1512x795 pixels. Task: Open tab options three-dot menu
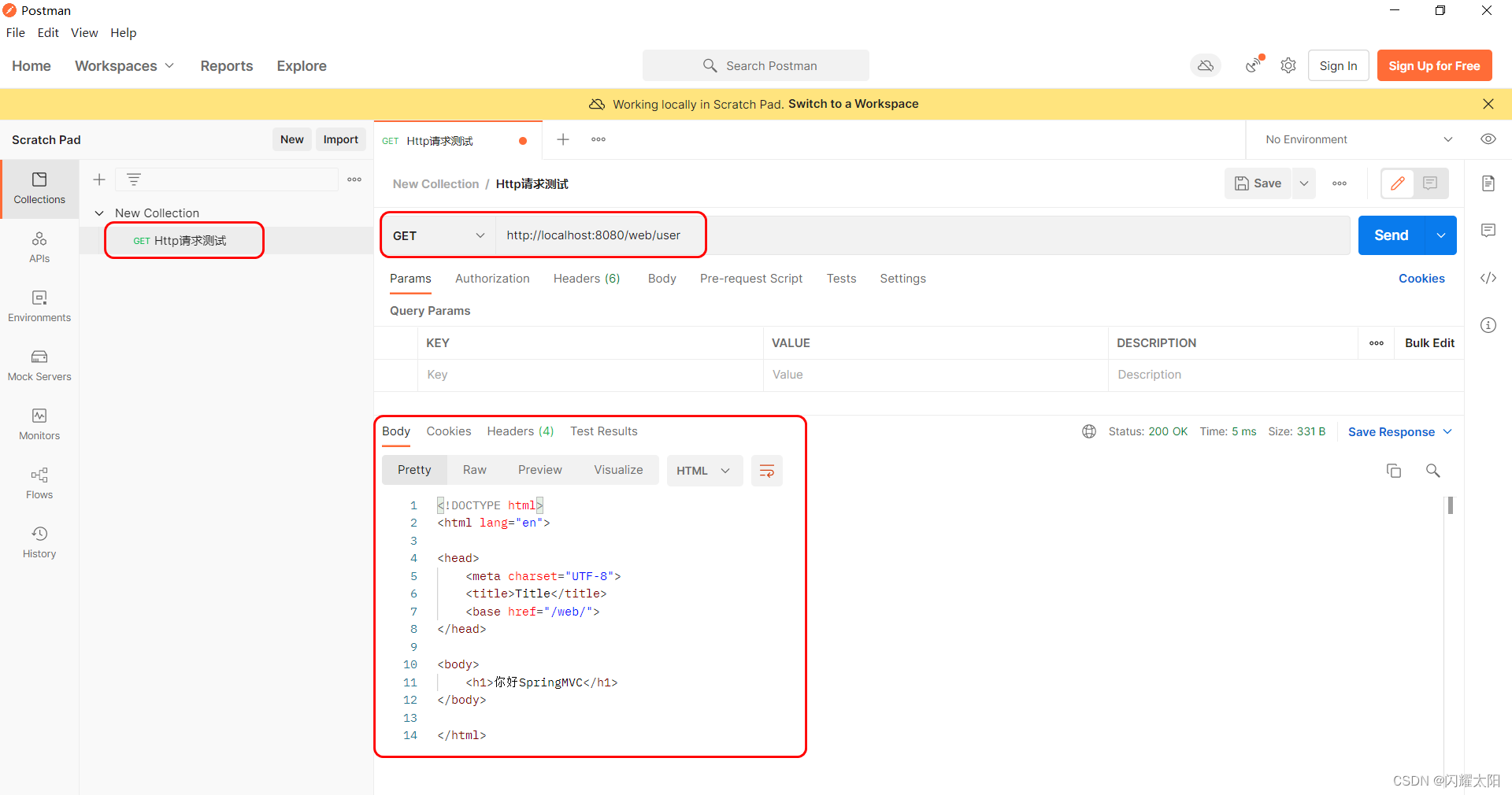click(598, 139)
